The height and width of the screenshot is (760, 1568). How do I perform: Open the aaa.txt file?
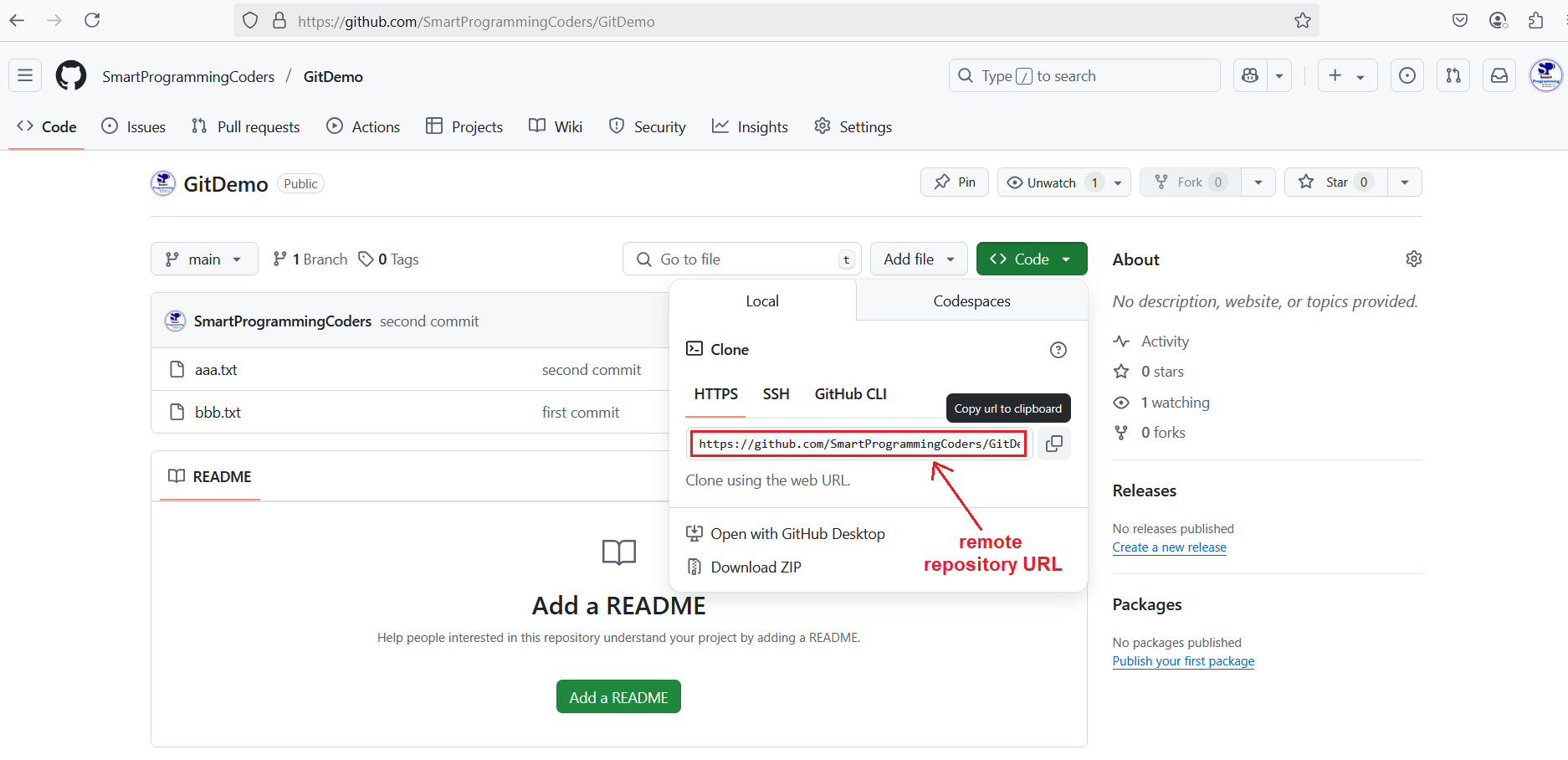click(x=216, y=370)
